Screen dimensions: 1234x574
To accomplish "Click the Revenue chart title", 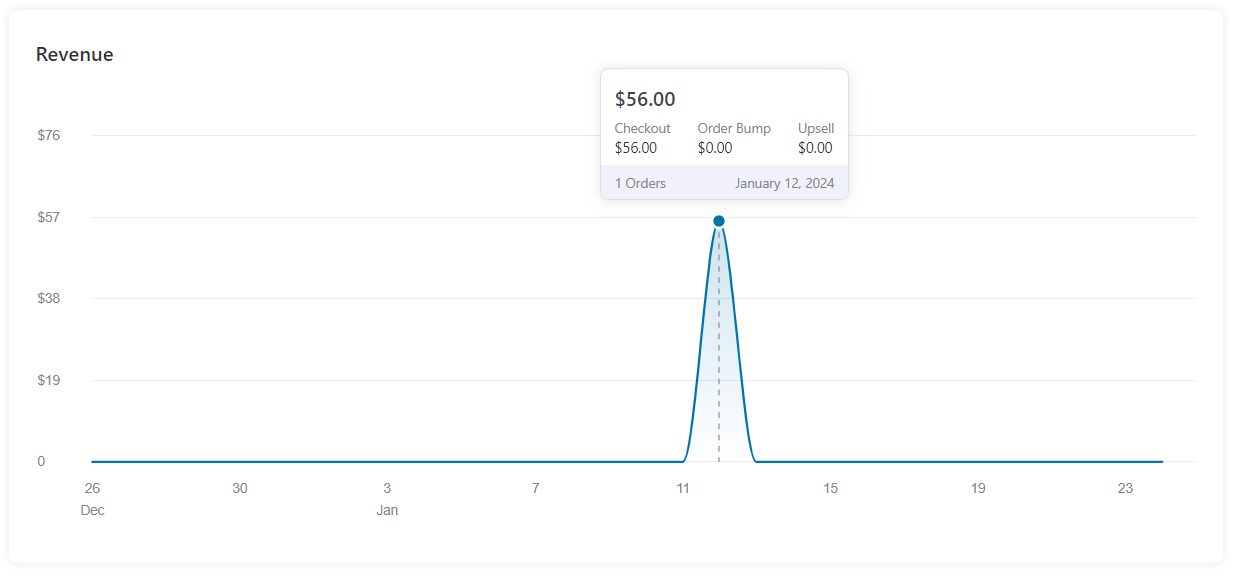I will 75,55.
